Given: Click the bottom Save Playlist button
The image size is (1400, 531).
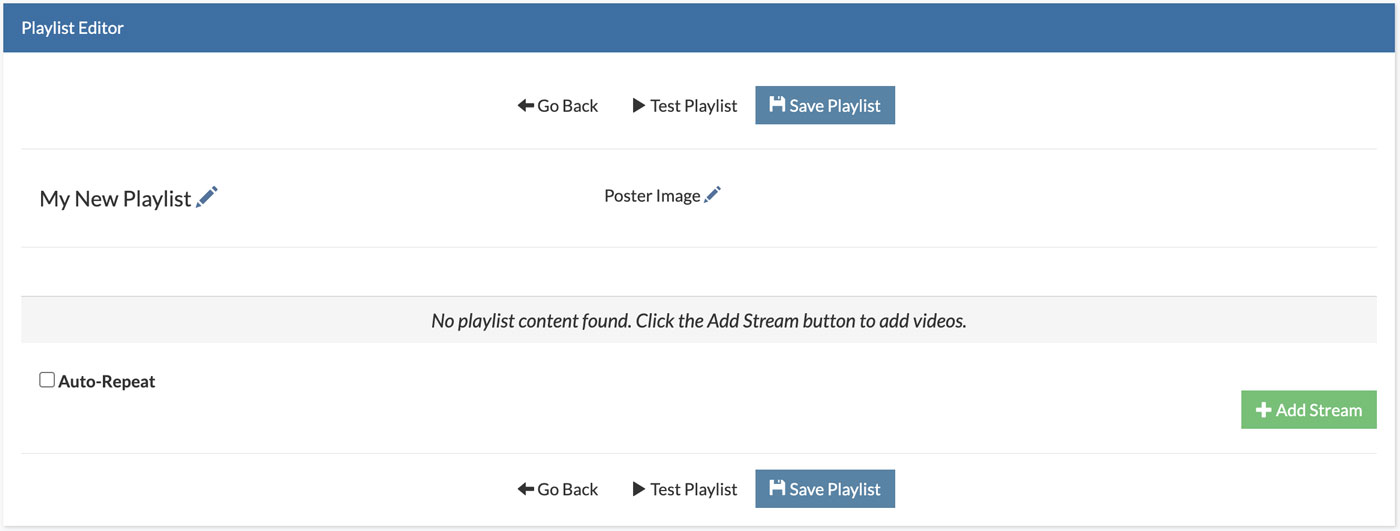Looking at the screenshot, I should [825, 489].
